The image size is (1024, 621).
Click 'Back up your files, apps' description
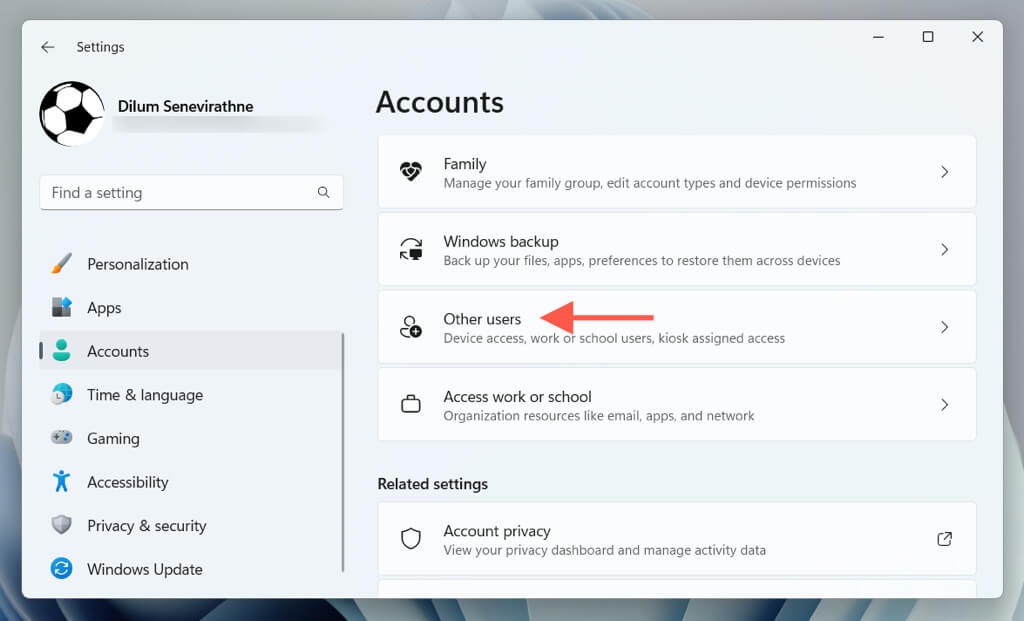pyautogui.click(x=642, y=261)
